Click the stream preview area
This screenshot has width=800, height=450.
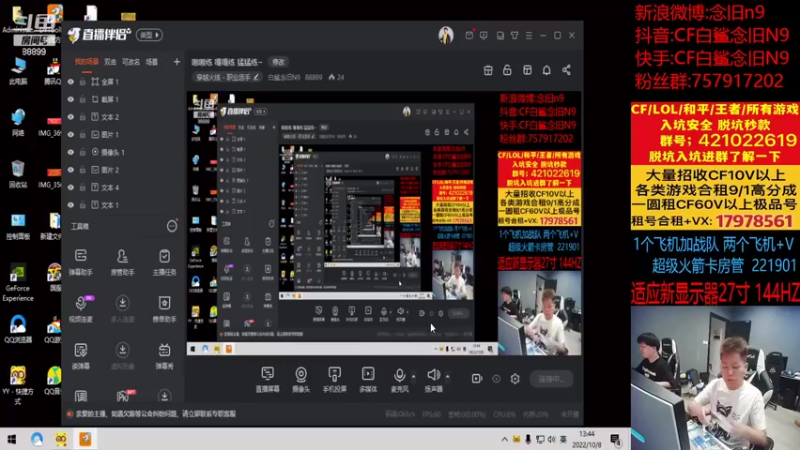[x=384, y=223]
